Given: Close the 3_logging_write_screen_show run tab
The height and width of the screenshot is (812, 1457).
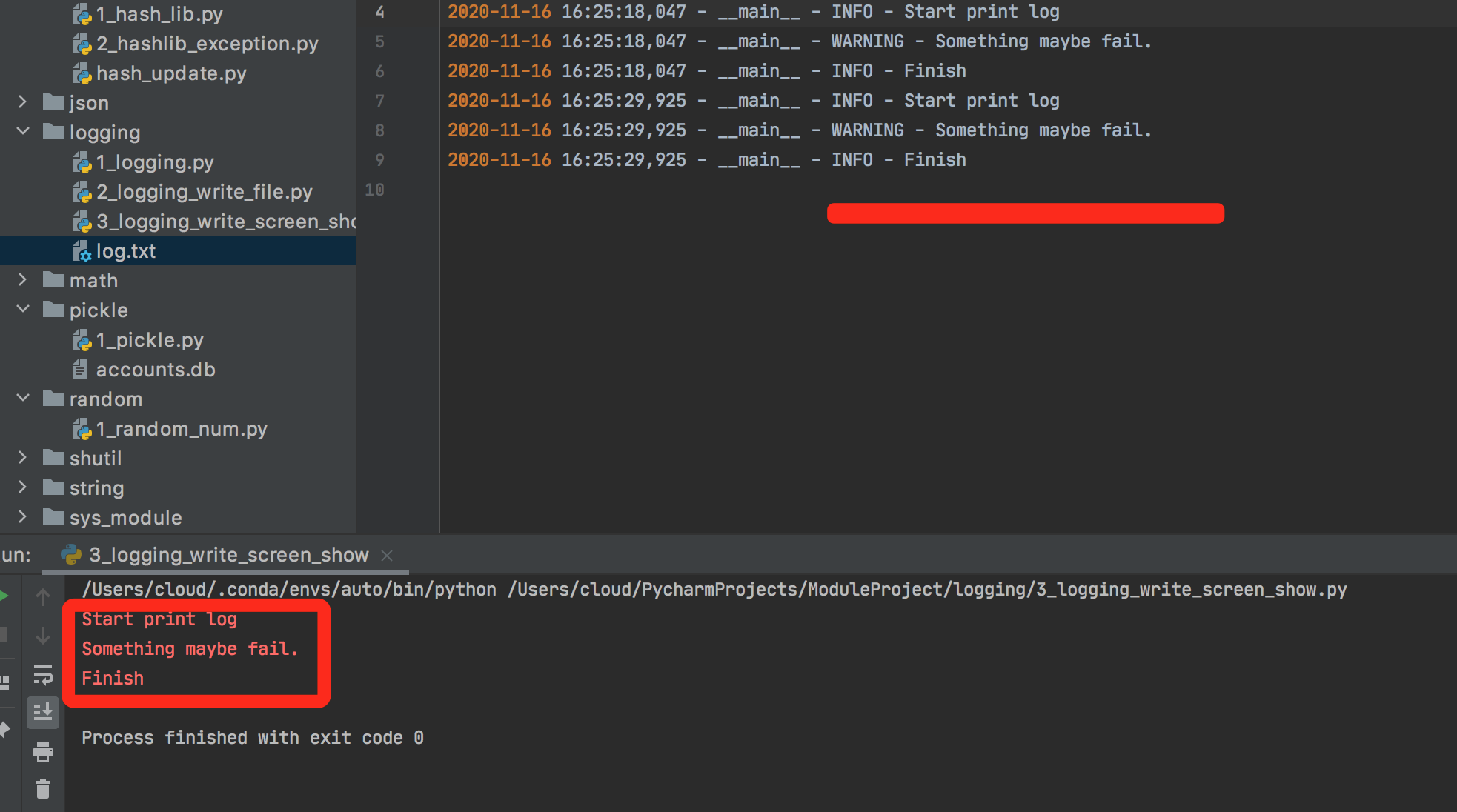Looking at the screenshot, I should [387, 555].
